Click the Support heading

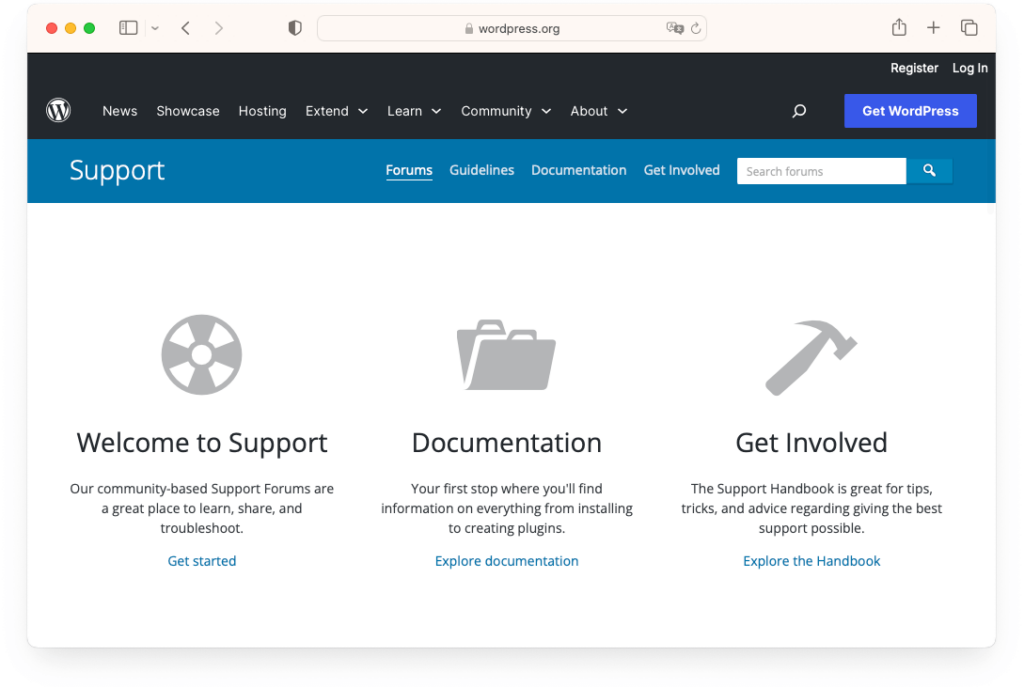[117, 171]
